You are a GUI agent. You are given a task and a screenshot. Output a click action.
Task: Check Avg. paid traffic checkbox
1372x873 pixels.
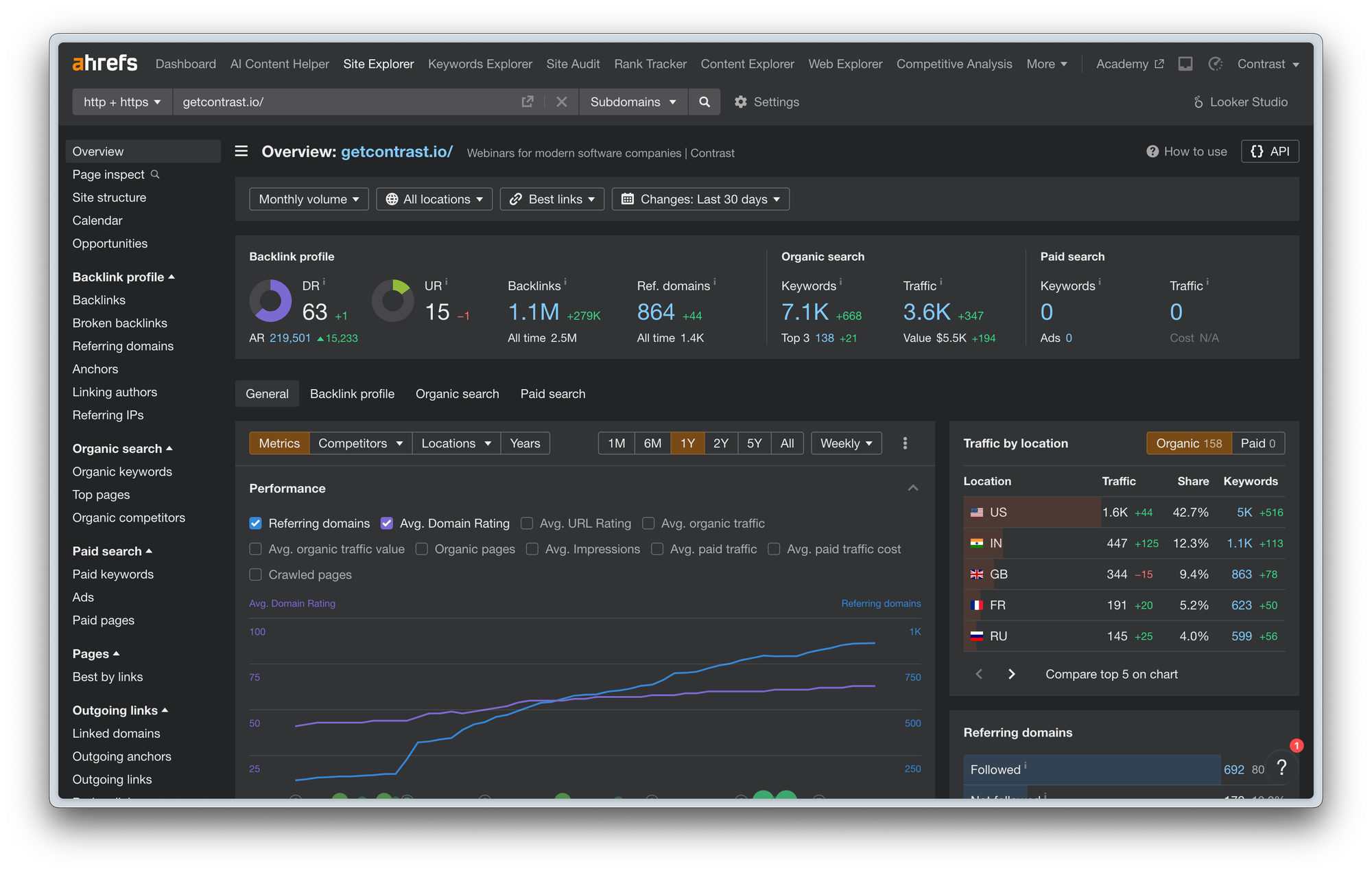(x=657, y=549)
